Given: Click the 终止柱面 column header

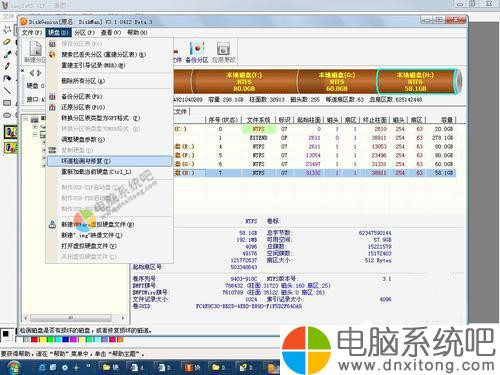Looking at the screenshot, I should [375, 120].
